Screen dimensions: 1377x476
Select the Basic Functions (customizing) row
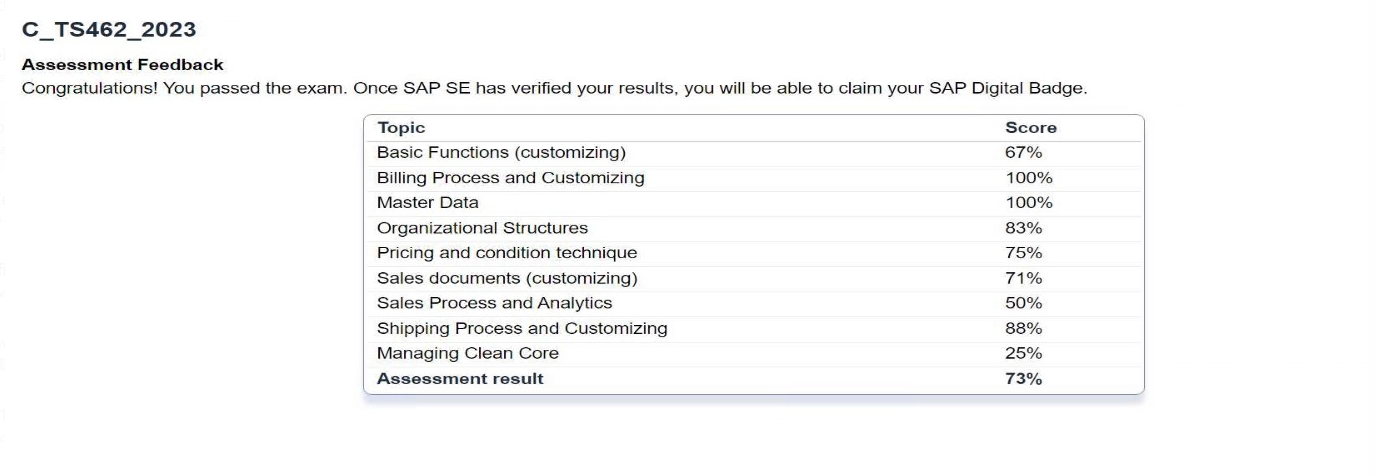point(754,153)
